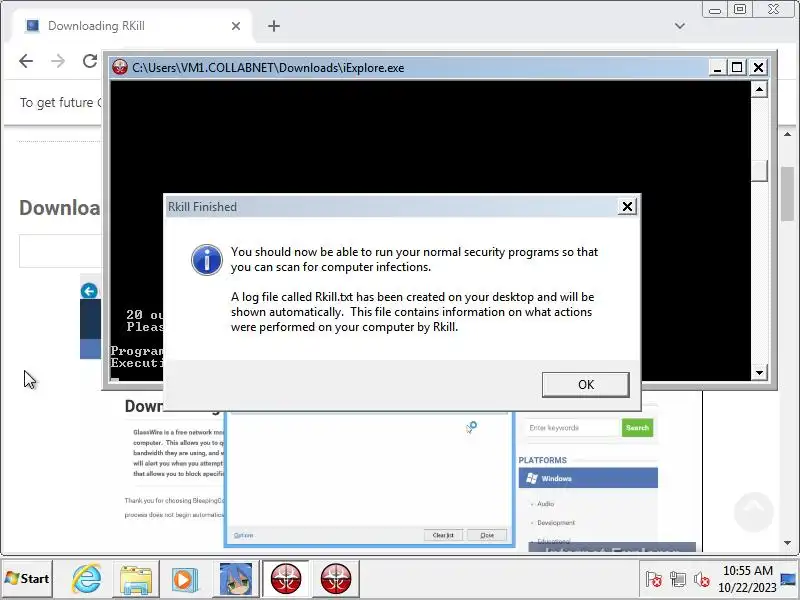This screenshot has width=800, height=600.
Task: Click the browser page scrollbar down arrow
Action: 787,543
